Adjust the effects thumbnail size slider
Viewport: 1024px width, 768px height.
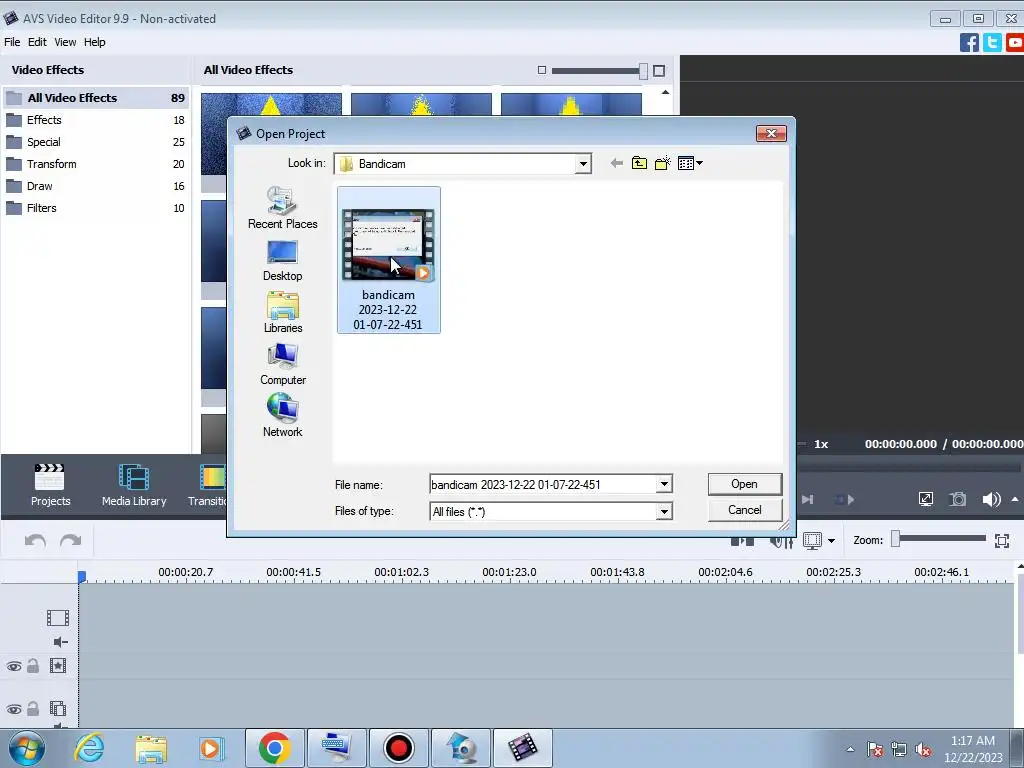coord(643,71)
